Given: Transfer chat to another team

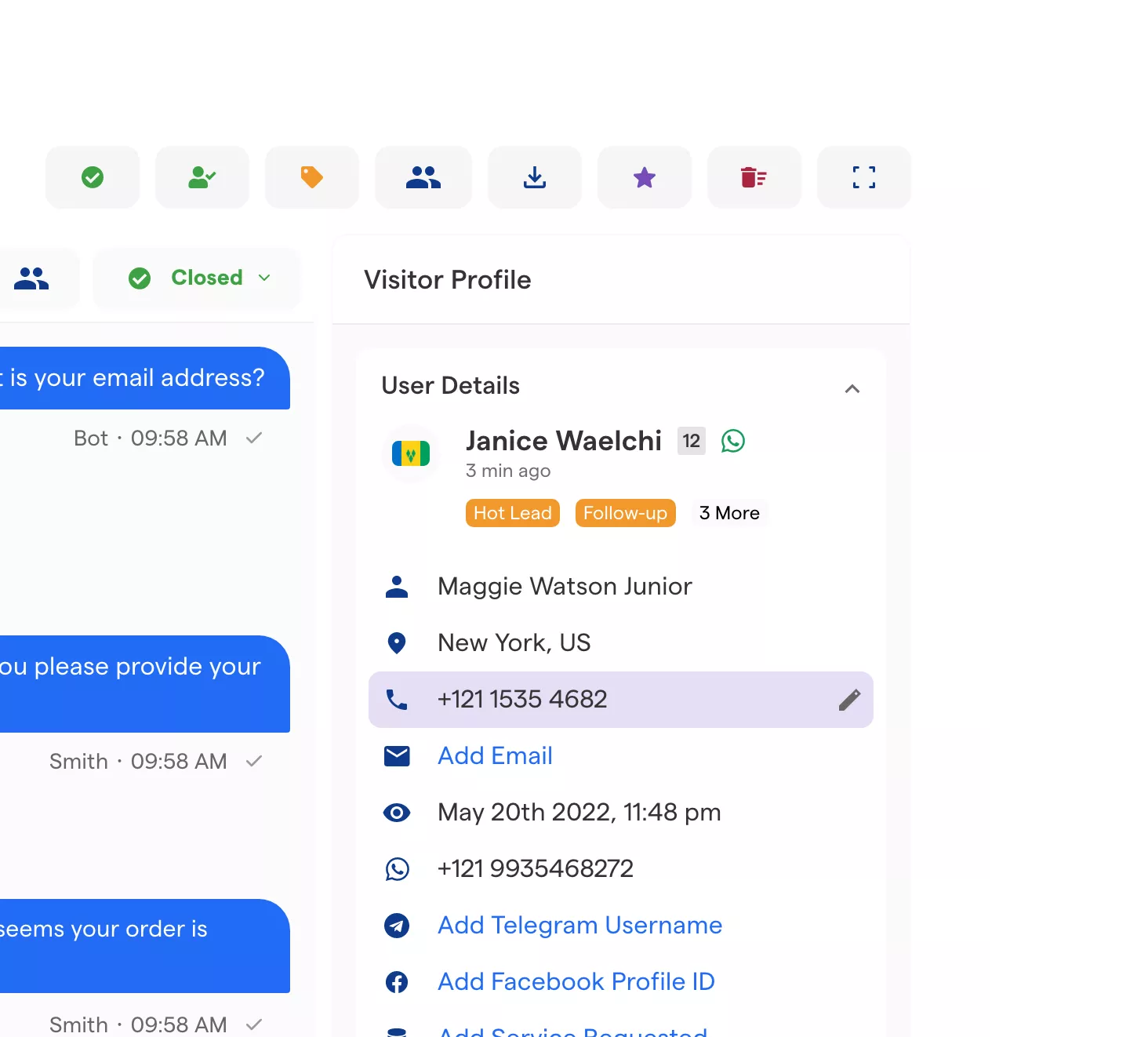Looking at the screenshot, I should (423, 177).
